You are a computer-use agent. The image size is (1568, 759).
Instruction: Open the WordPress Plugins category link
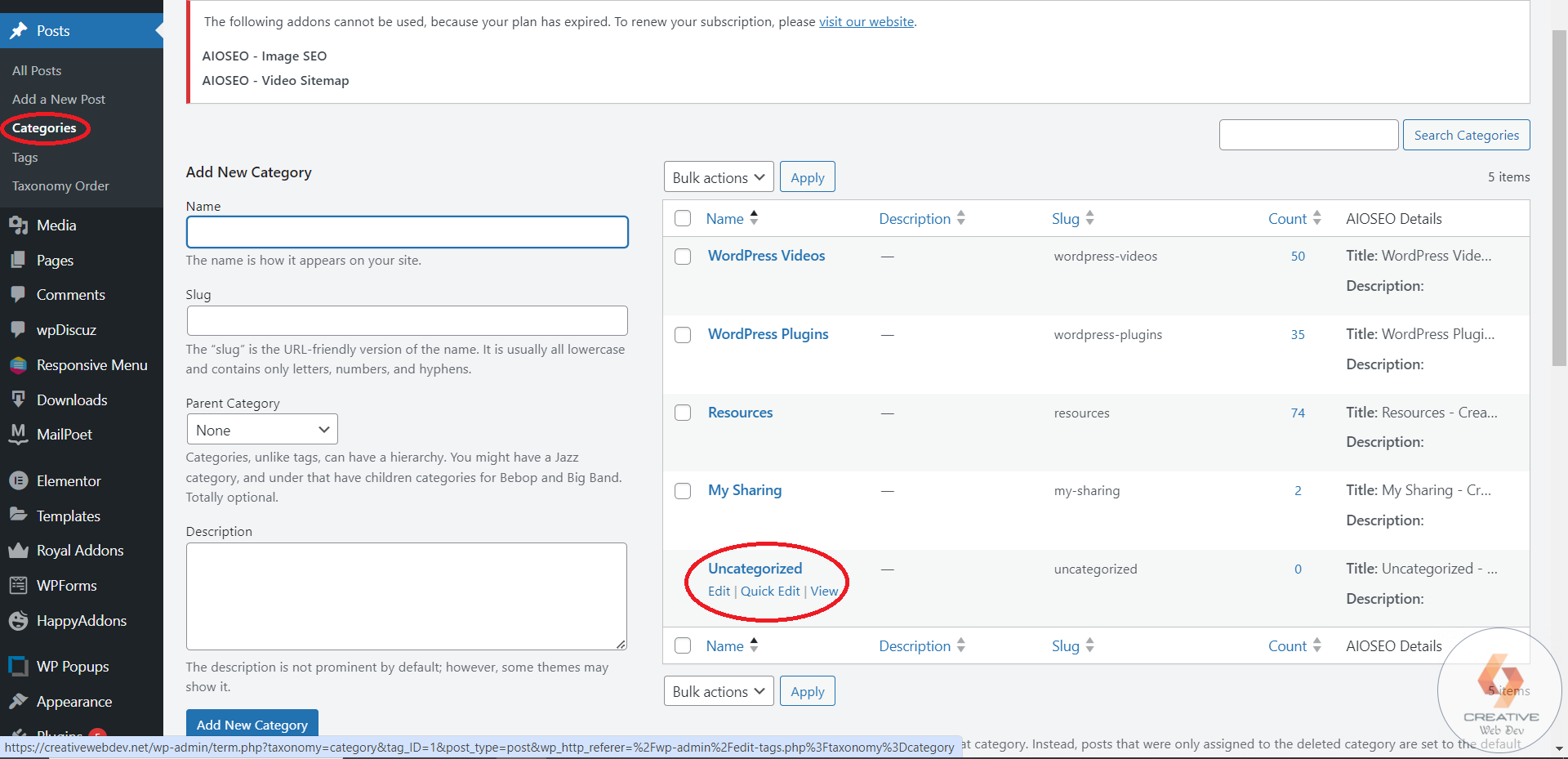768,334
